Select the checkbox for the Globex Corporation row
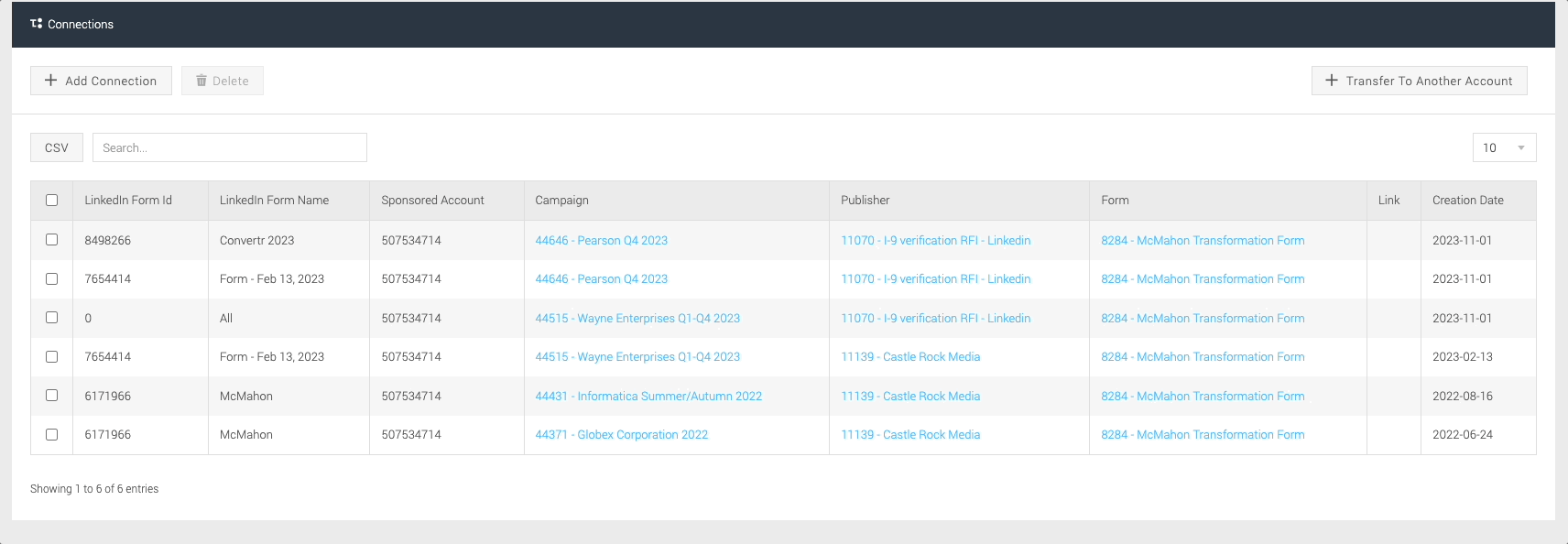Image resolution: width=1568 pixels, height=544 pixels. pos(51,435)
